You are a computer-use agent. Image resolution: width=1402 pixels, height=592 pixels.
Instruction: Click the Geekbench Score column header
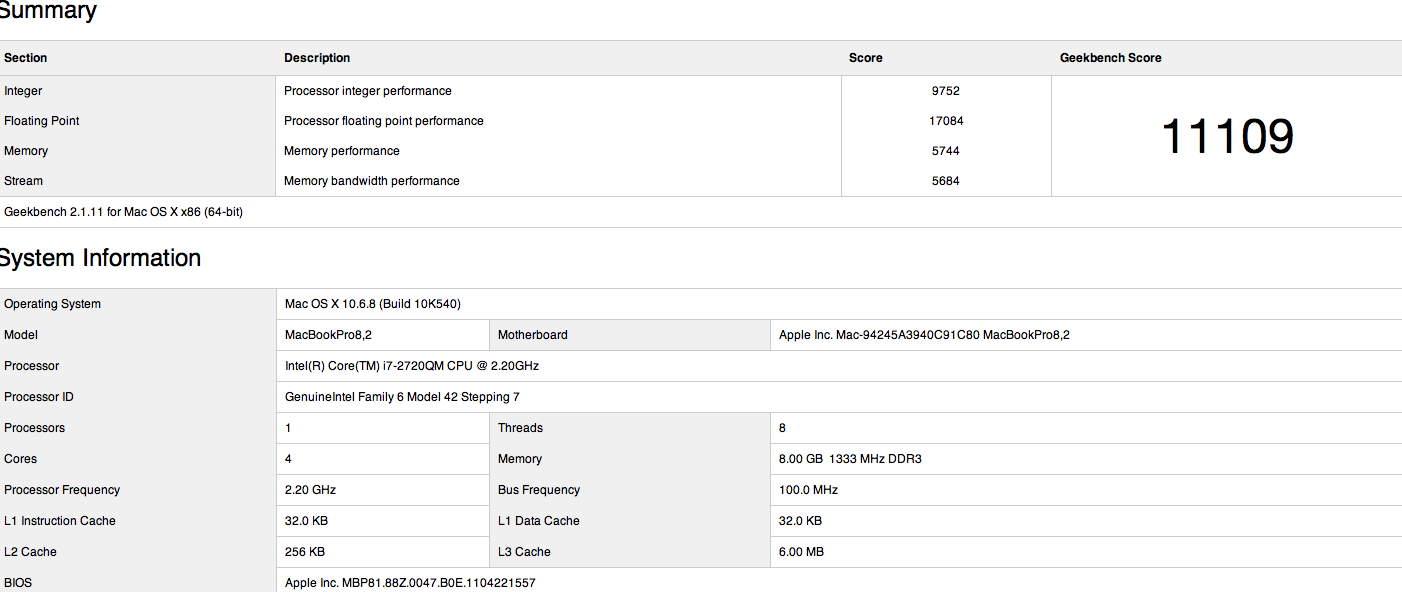(x=1111, y=58)
